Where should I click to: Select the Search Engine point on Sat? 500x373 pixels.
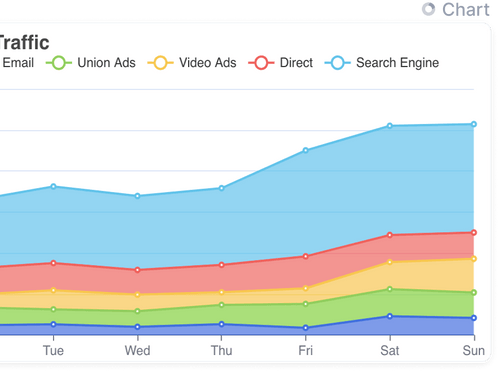[390, 126]
